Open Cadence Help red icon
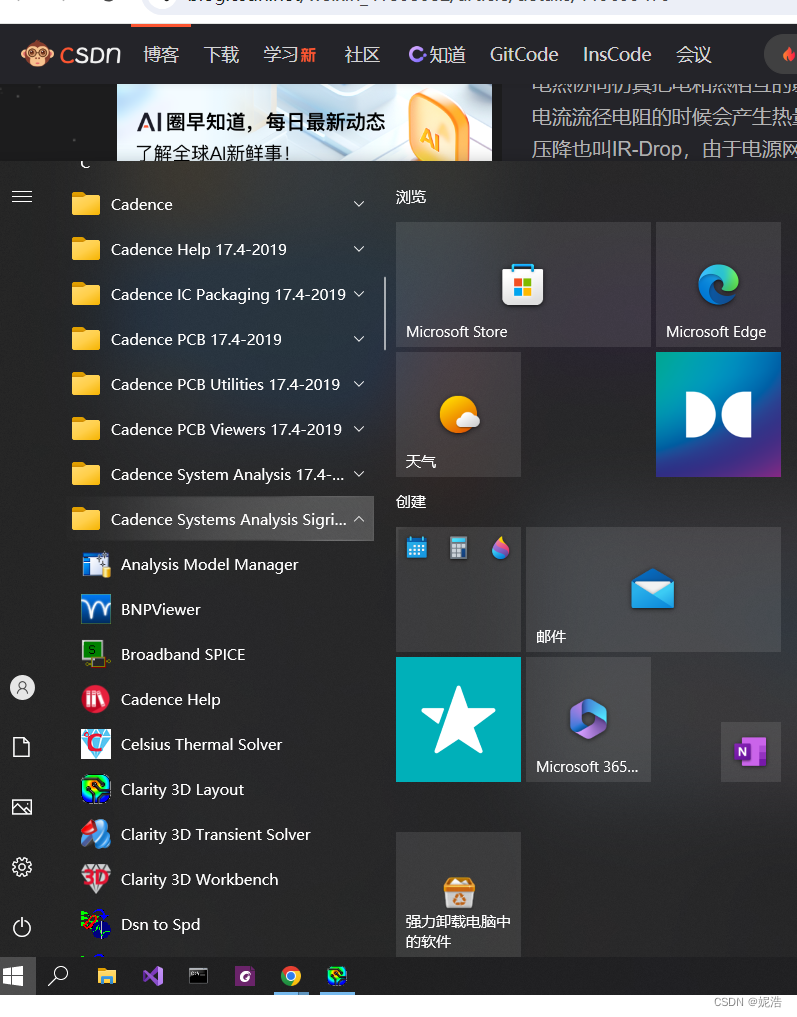797x1017 pixels. (x=96, y=699)
